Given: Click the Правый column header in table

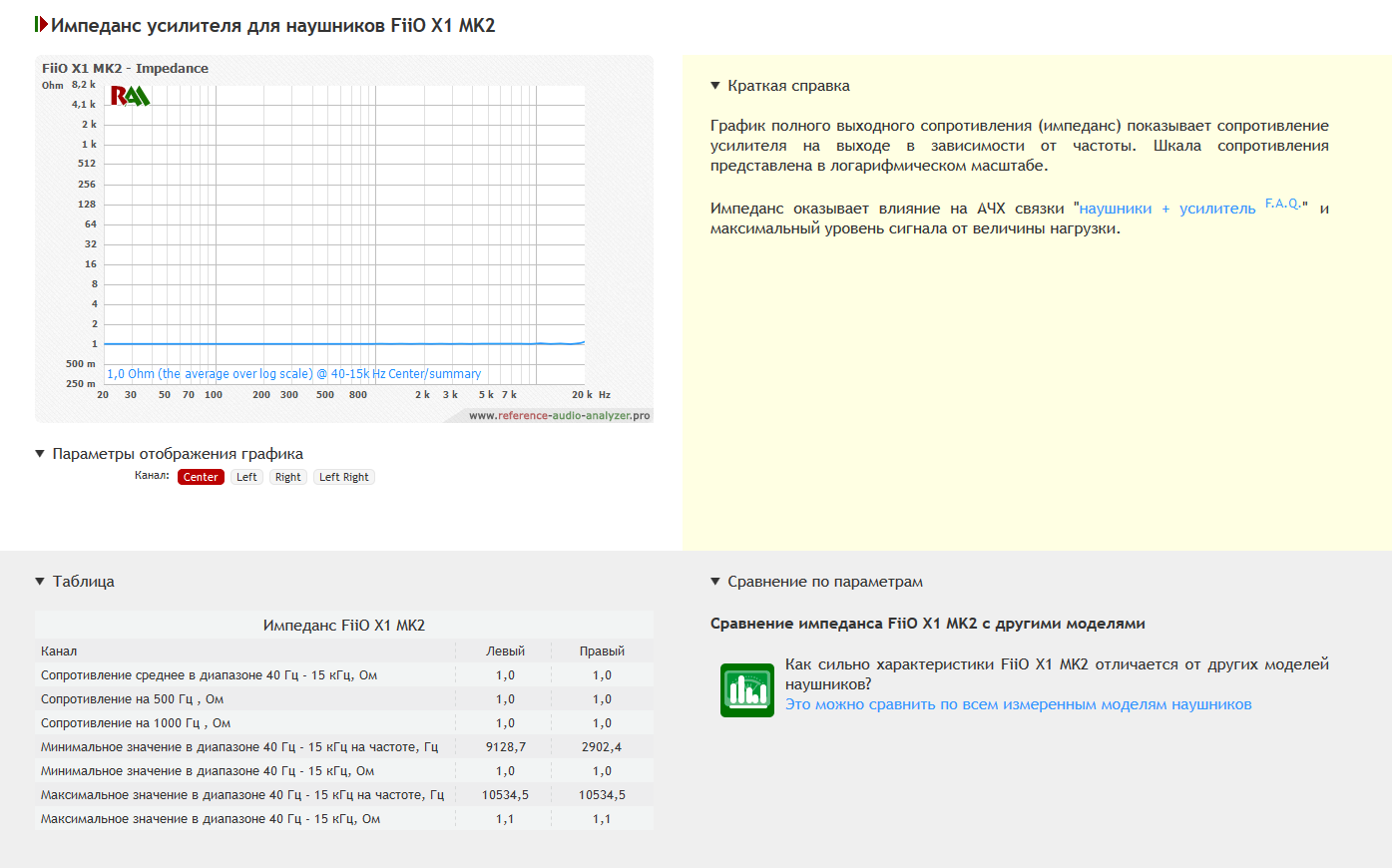Looking at the screenshot, I should (602, 651).
